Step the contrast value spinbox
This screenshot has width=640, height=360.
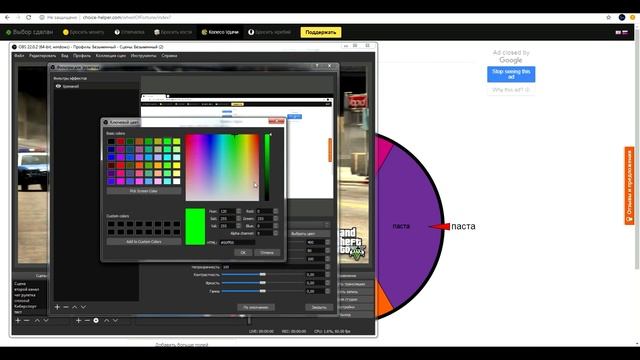point(327,275)
